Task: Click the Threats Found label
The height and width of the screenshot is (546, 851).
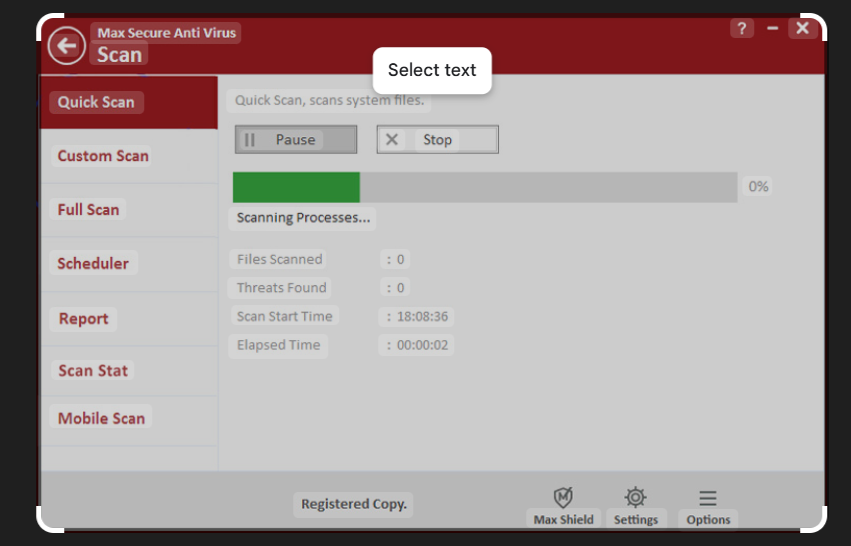Action: point(281,288)
